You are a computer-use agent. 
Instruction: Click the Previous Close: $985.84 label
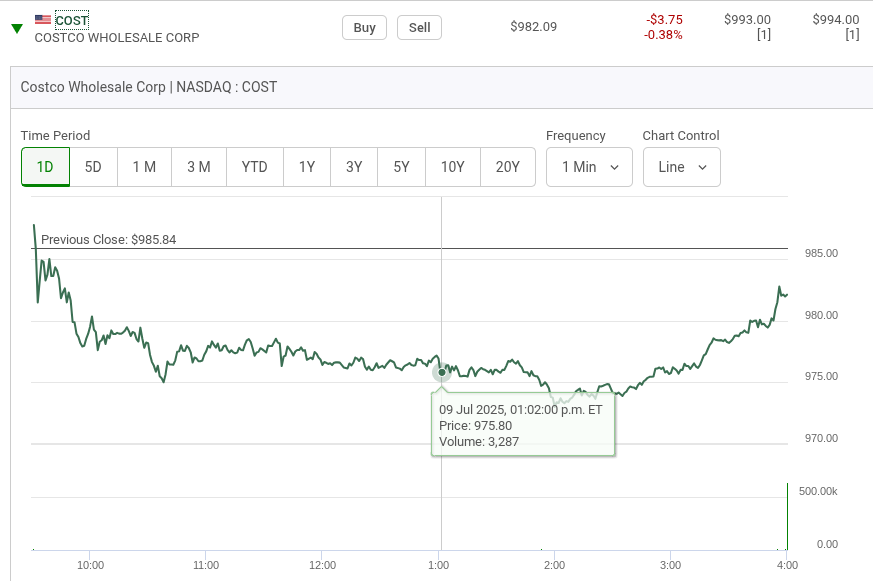[109, 240]
